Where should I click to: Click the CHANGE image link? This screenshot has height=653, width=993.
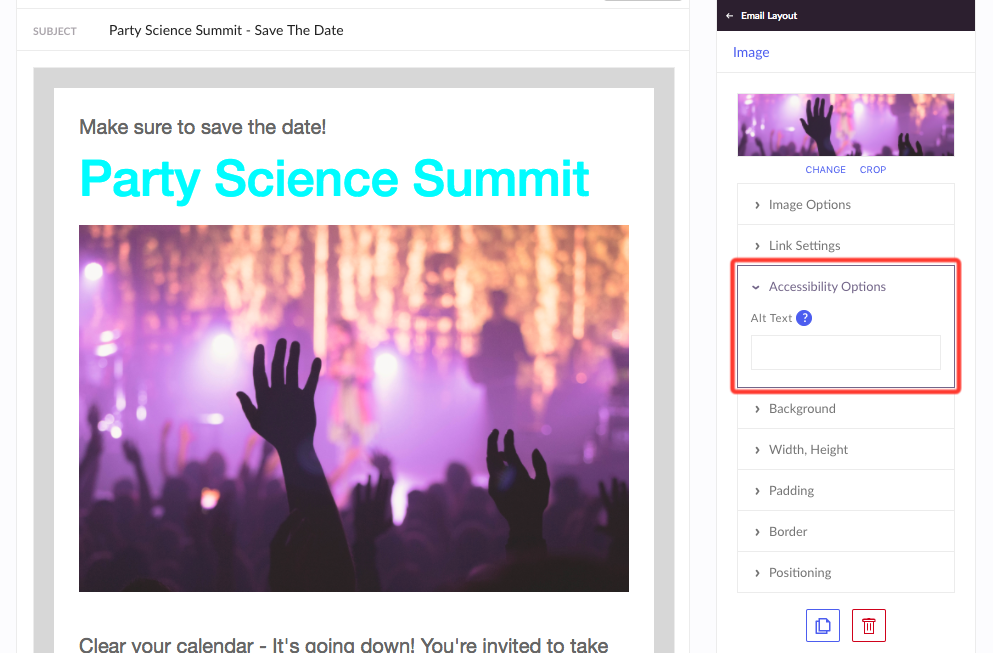[x=825, y=170]
